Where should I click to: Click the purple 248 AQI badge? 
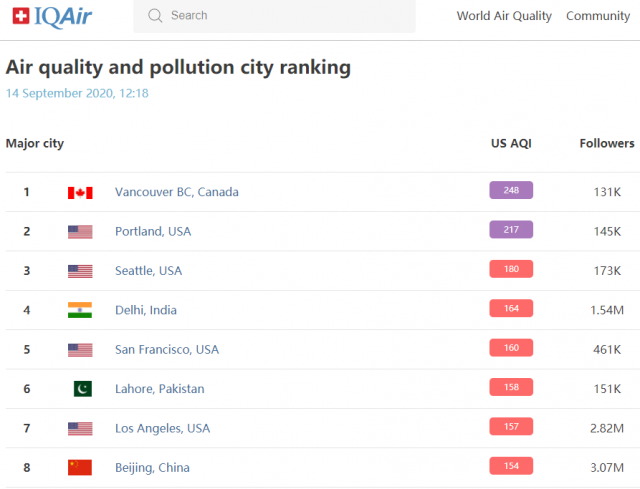tap(511, 190)
